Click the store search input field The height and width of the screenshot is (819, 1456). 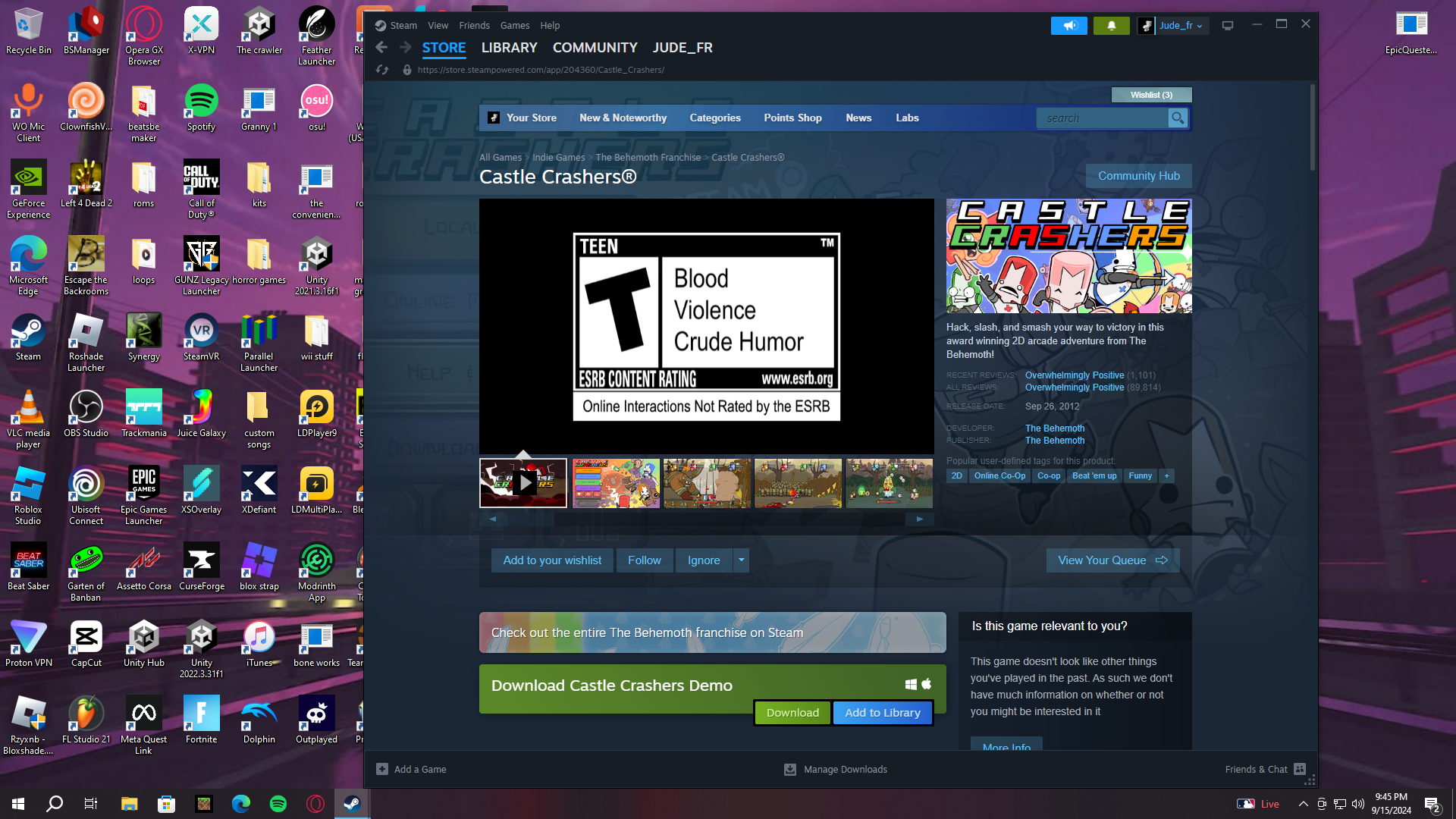(x=1102, y=118)
